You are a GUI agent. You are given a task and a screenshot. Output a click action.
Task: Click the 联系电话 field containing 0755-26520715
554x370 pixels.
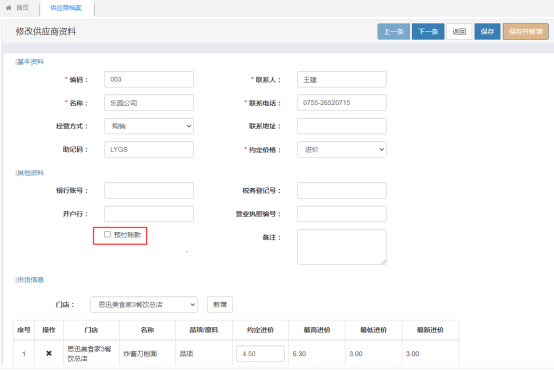pyautogui.click(x=342, y=103)
